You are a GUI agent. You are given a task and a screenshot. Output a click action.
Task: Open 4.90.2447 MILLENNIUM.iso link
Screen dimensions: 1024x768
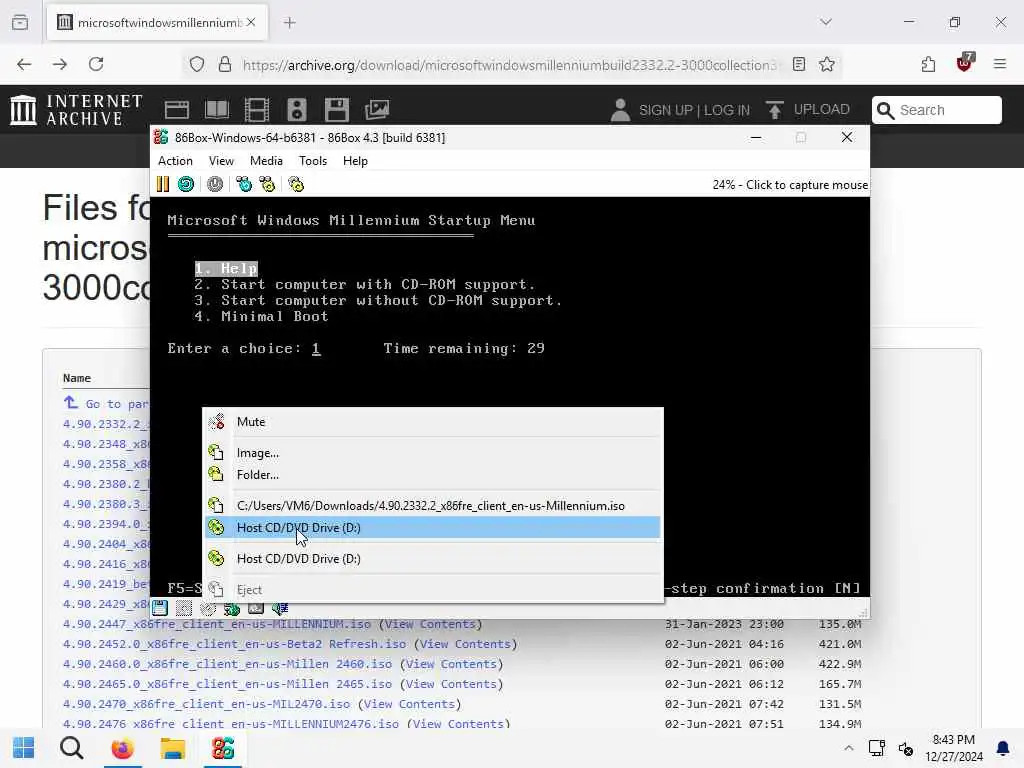[x=217, y=624]
